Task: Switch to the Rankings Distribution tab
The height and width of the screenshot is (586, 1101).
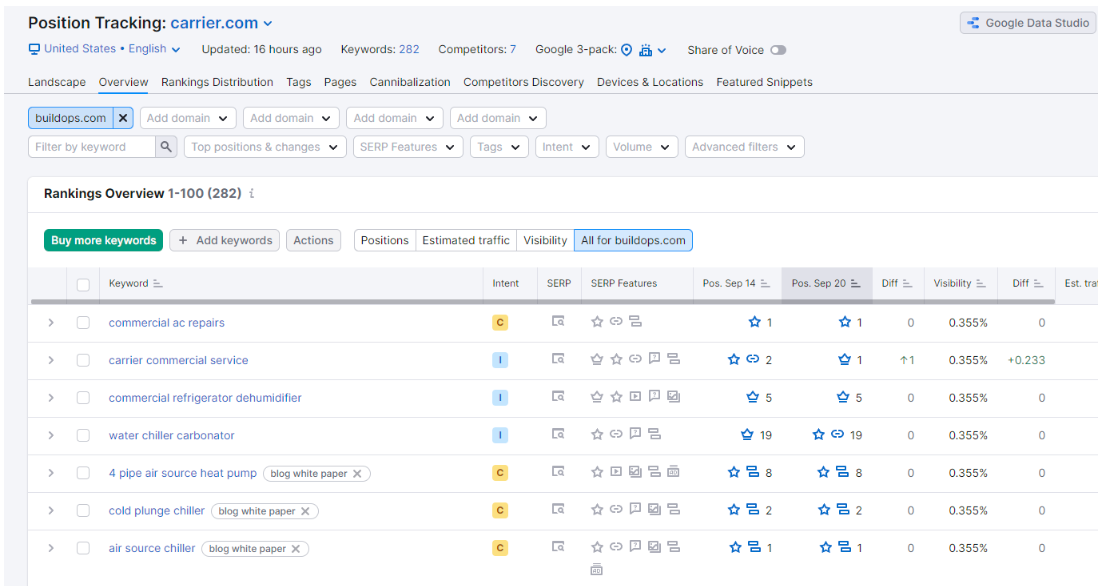Action: point(217,82)
